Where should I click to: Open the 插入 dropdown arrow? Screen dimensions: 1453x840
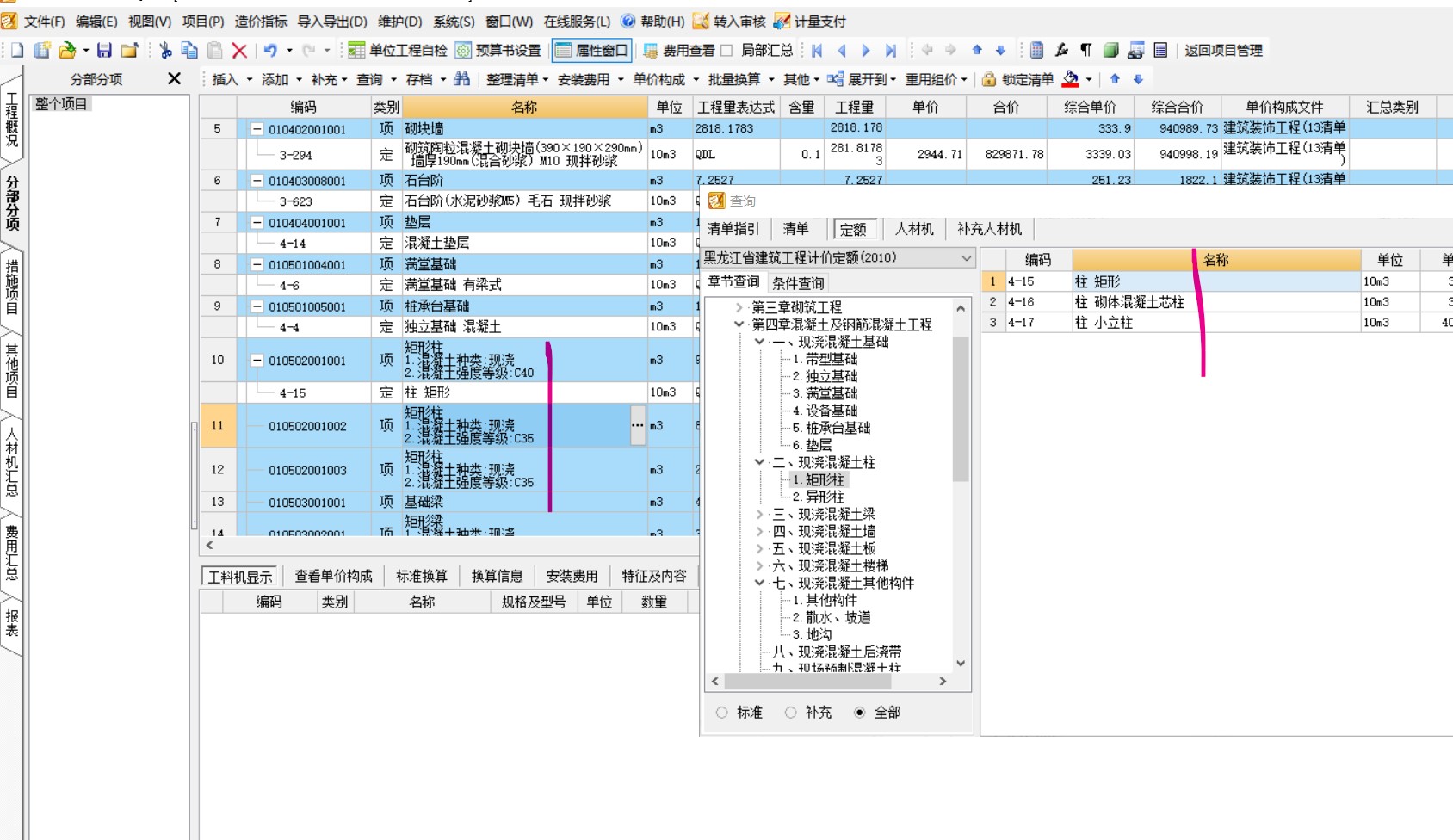click(250, 80)
